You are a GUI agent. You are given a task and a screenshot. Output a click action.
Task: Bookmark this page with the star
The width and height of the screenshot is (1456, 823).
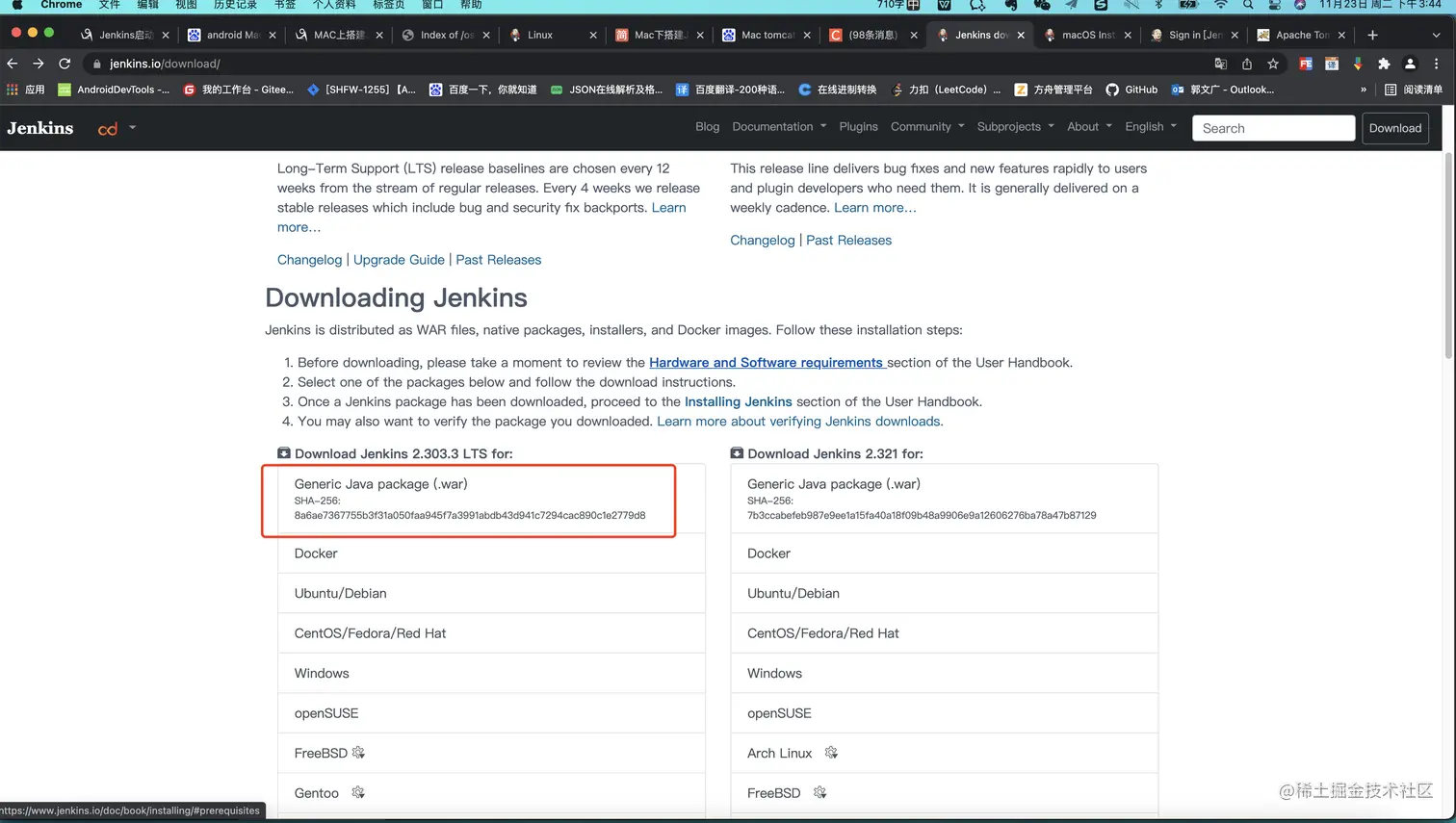1273,64
